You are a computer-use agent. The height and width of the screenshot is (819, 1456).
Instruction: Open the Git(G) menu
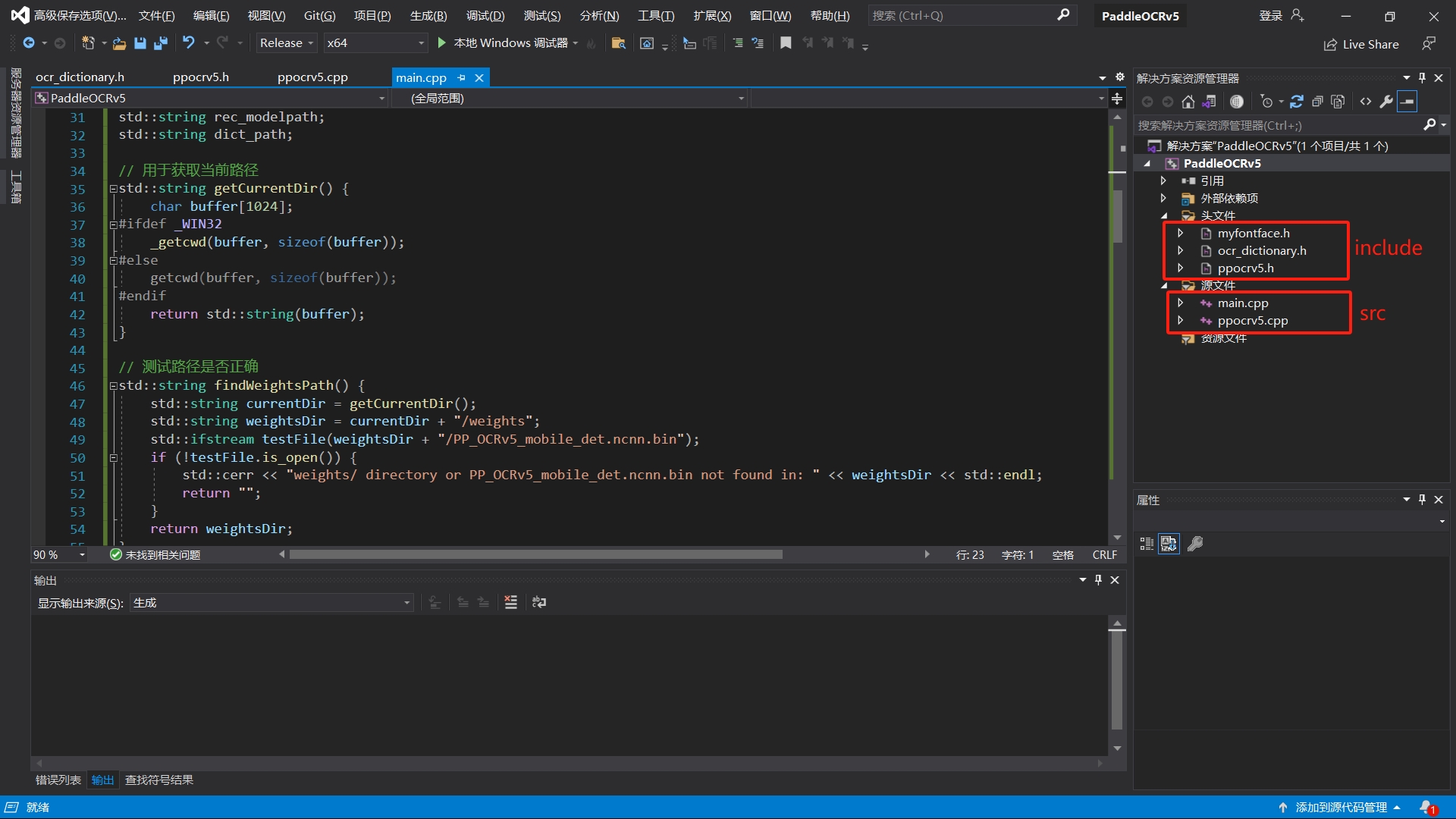[x=319, y=16]
